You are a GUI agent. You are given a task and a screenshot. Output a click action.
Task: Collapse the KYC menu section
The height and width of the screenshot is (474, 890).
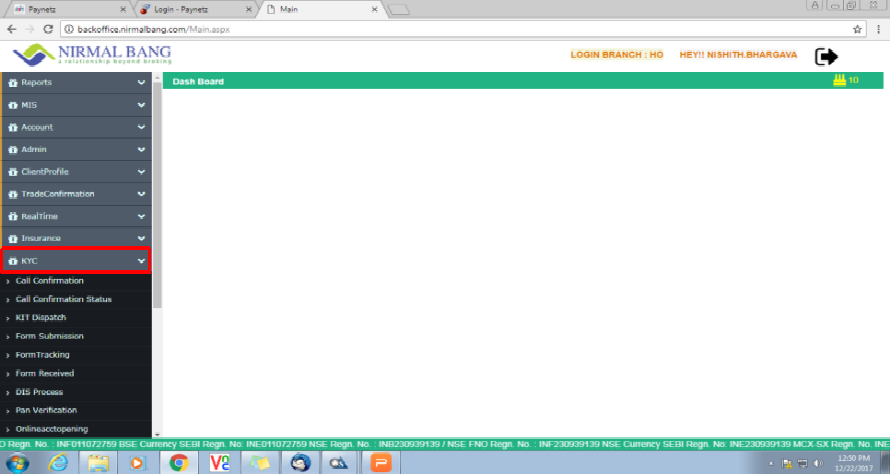(x=76, y=261)
